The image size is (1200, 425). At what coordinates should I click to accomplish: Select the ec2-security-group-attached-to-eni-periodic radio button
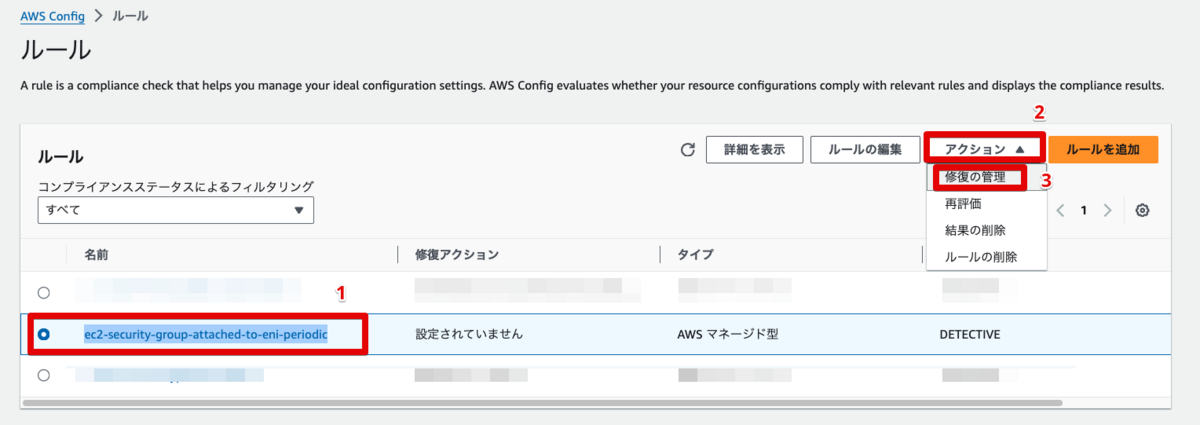[x=43, y=334]
